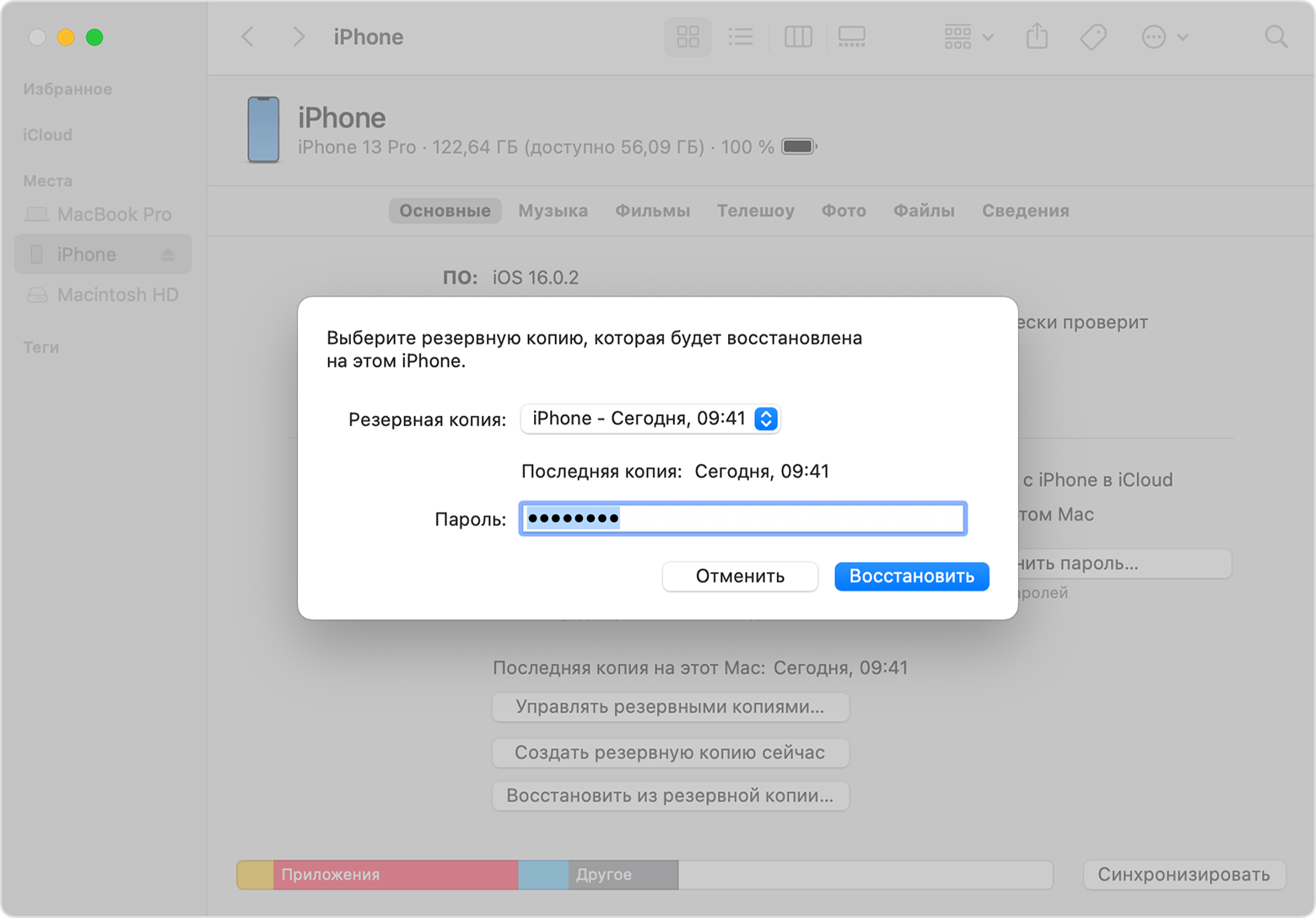Click the green fullscreen window button

click(94, 37)
